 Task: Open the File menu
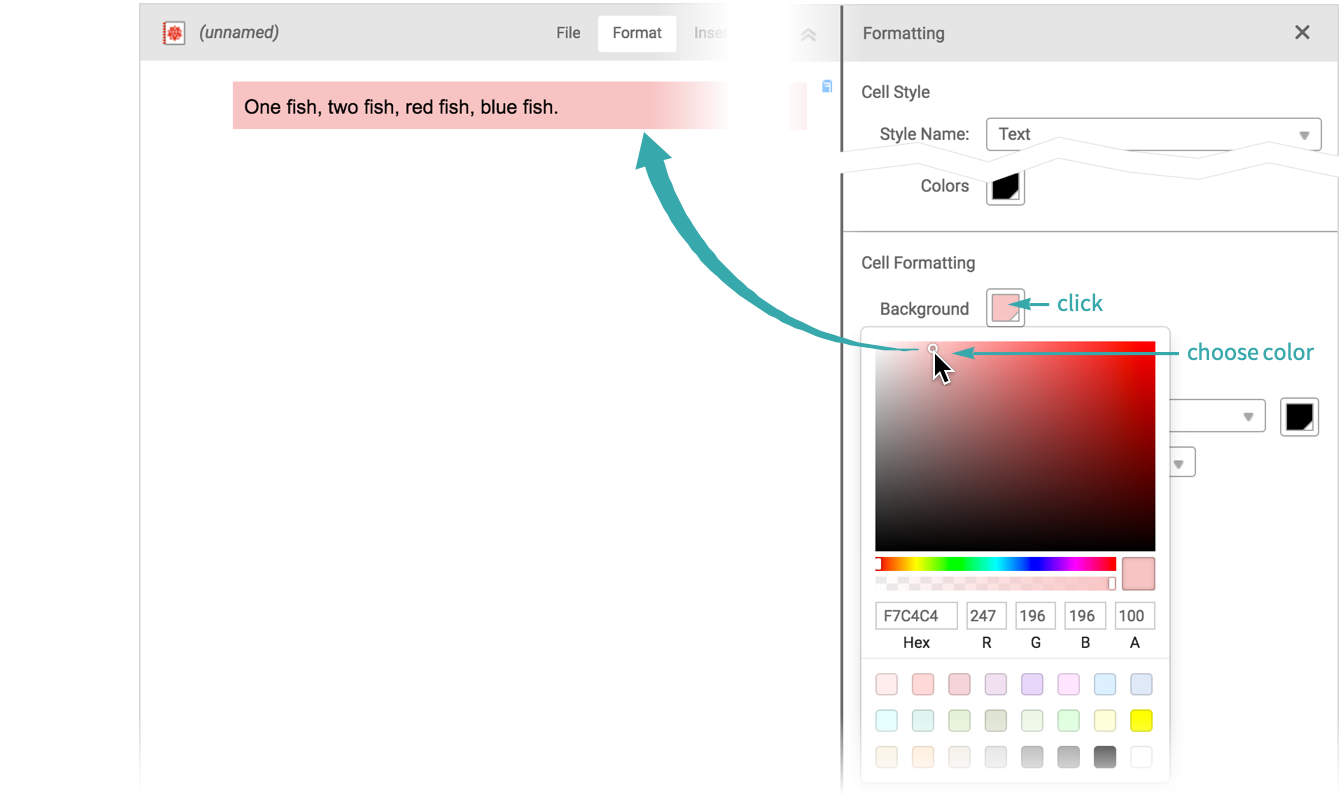tap(568, 33)
